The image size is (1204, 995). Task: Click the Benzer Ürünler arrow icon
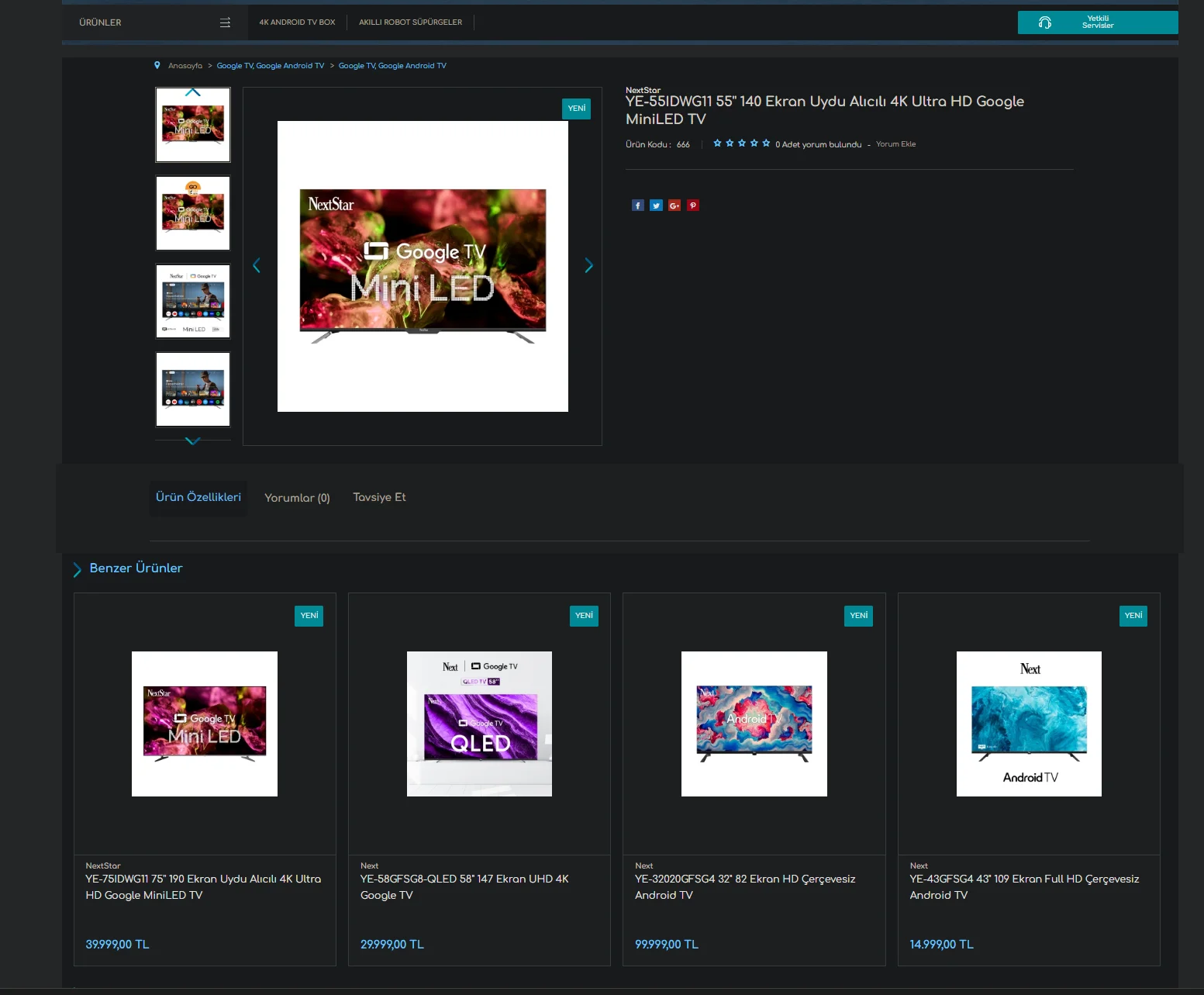(77, 570)
